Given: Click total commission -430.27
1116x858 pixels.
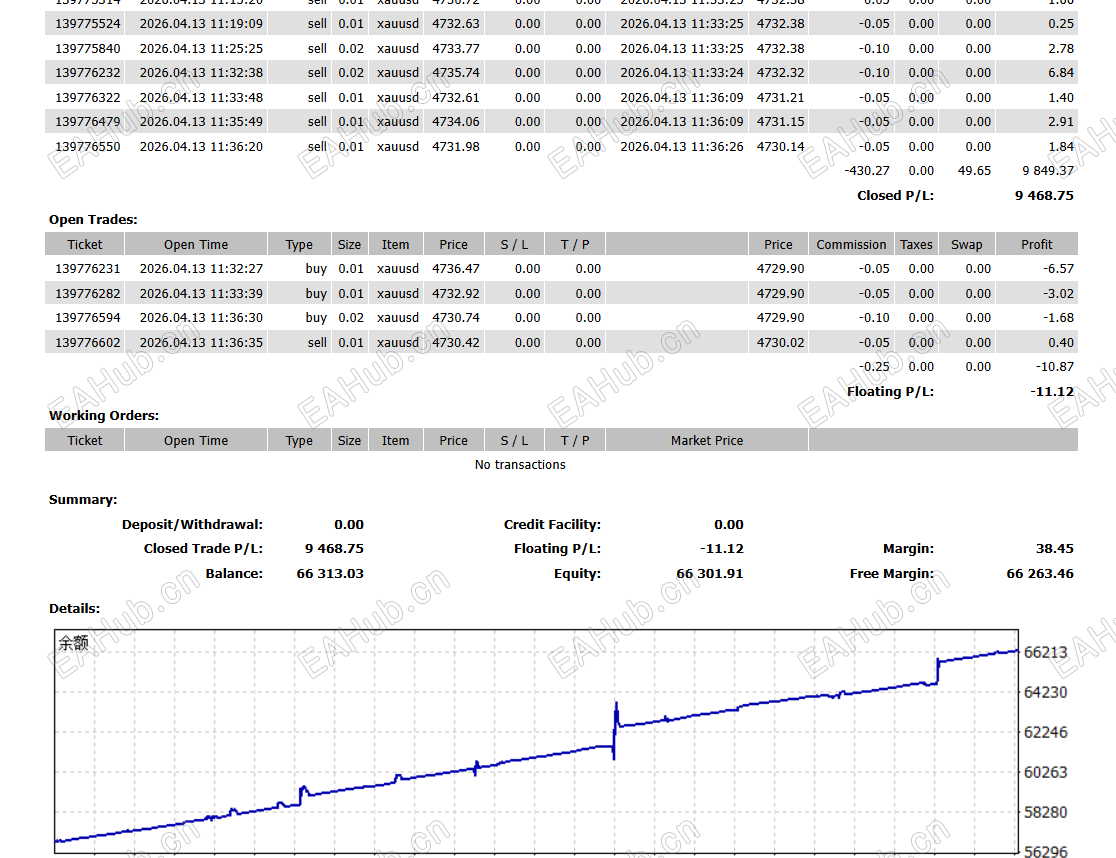Looking at the screenshot, I should pos(867,171).
